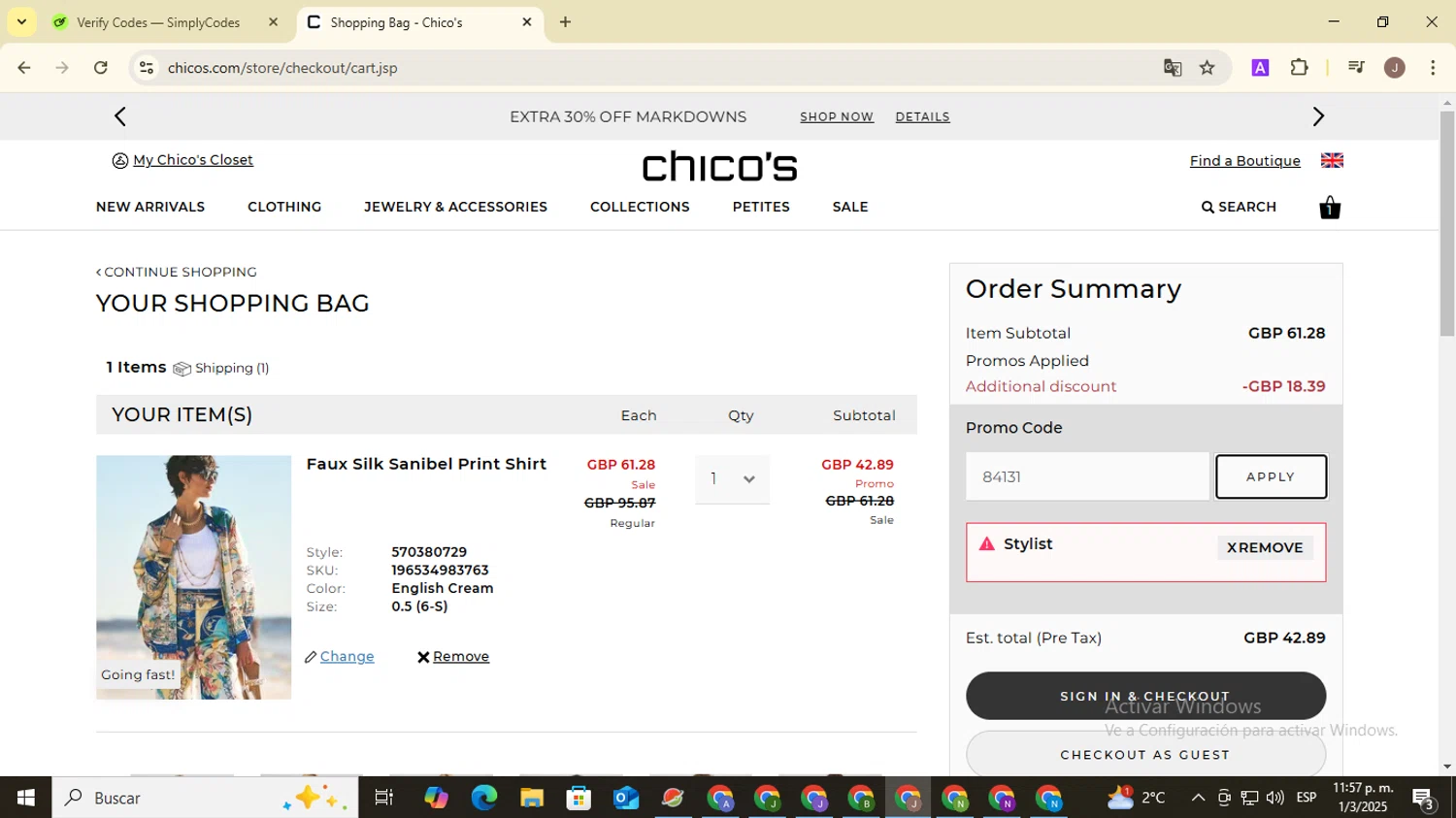
Task: Open a new browser tab
Action: point(565,21)
